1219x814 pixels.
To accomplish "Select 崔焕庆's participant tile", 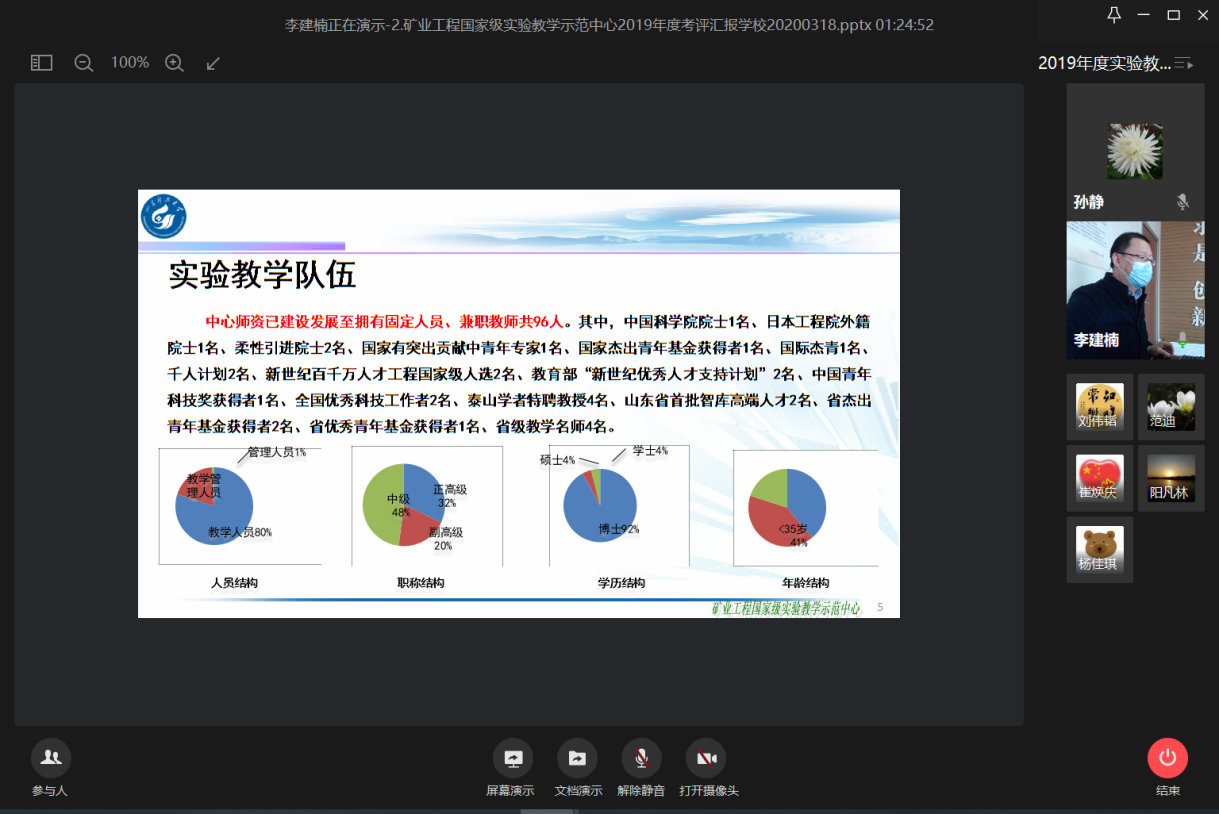I will (1099, 478).
